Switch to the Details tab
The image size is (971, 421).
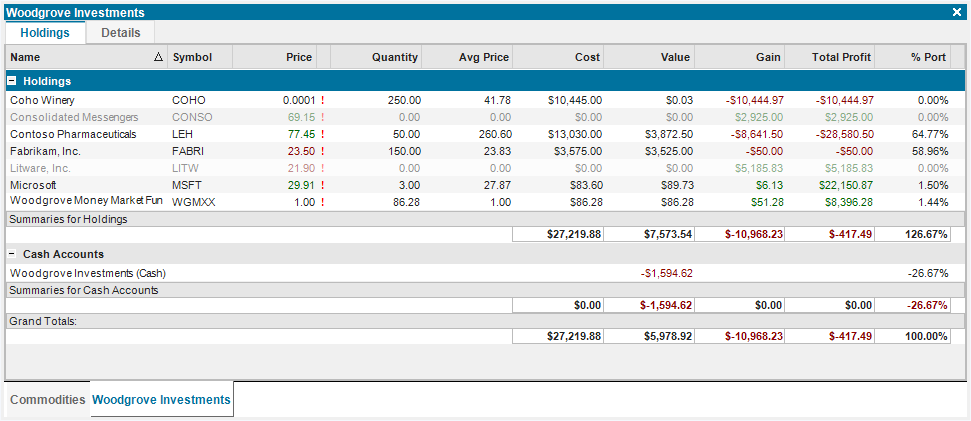point(121,33)
